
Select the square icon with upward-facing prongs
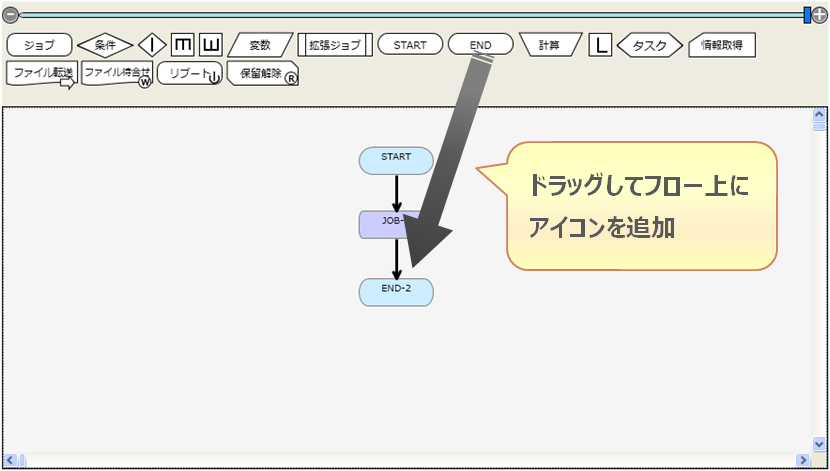point(211,45)
